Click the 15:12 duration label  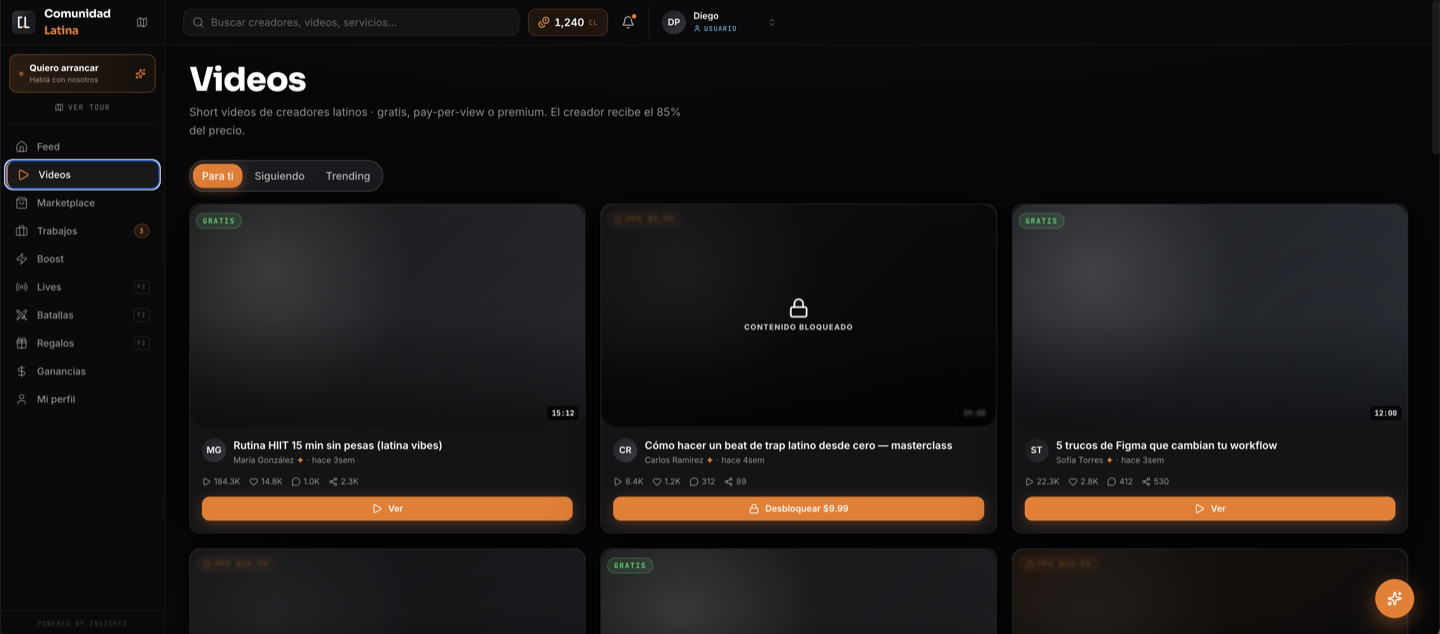(x=563, y=413)
